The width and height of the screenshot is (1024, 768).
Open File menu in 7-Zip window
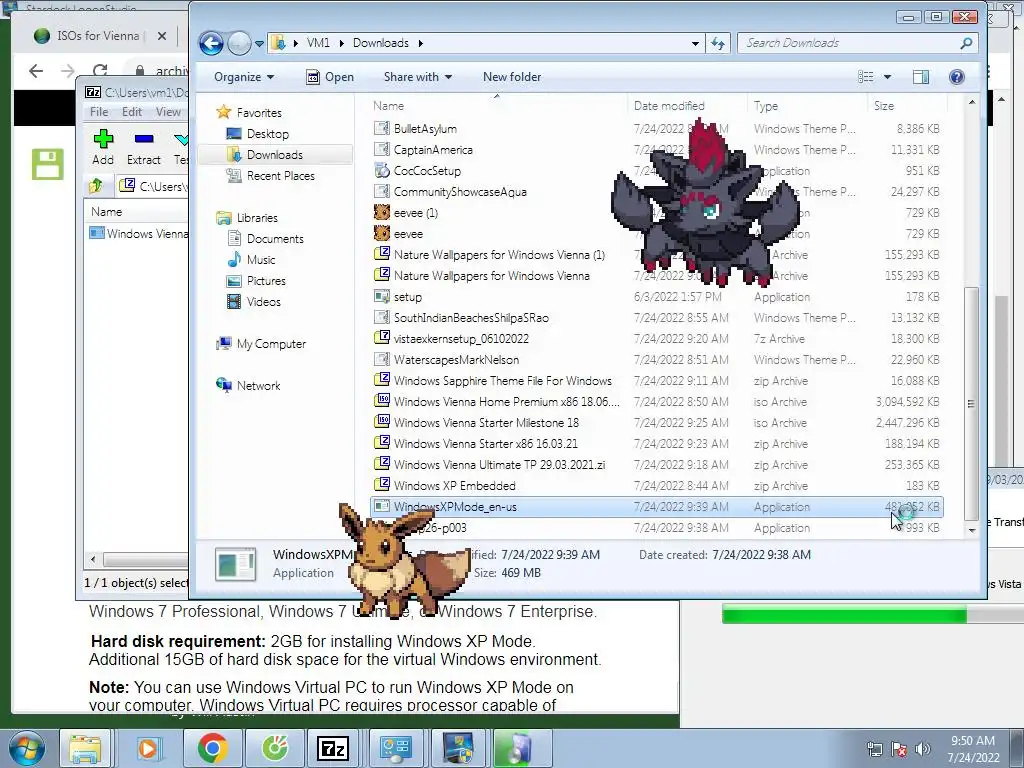coord(99,112)
